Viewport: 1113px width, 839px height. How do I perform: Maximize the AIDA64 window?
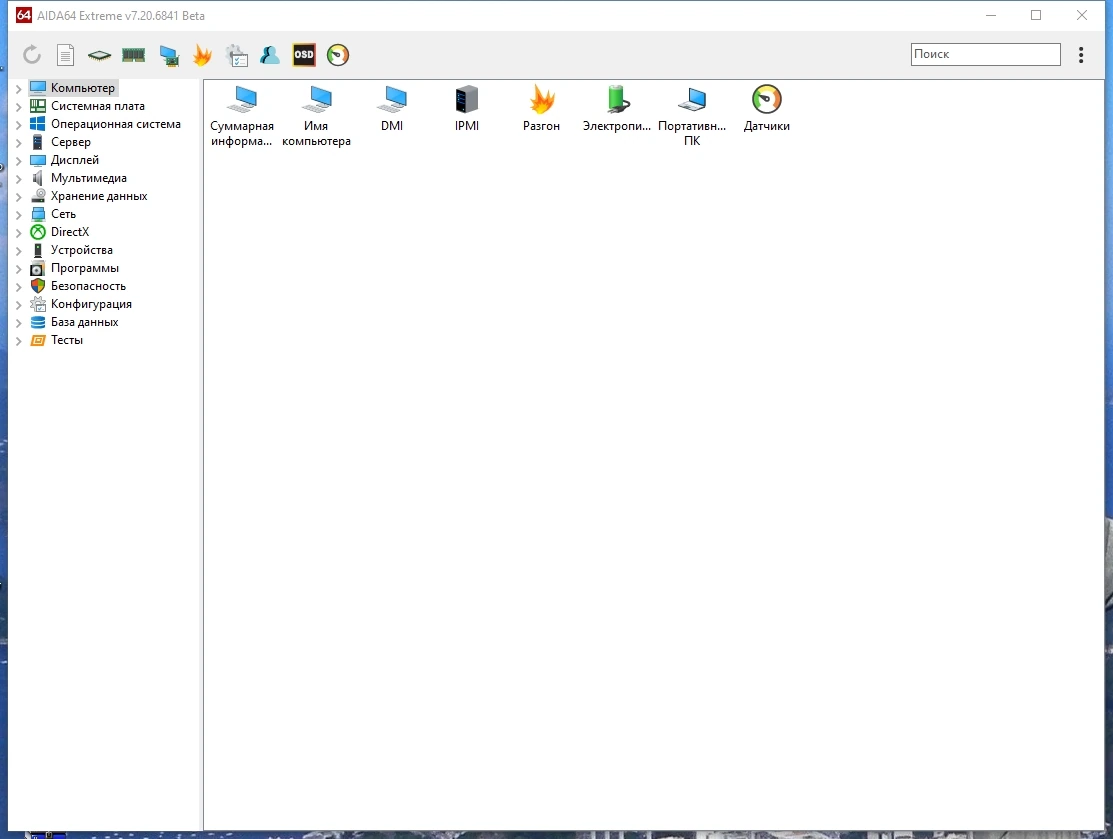point(1036,15)
